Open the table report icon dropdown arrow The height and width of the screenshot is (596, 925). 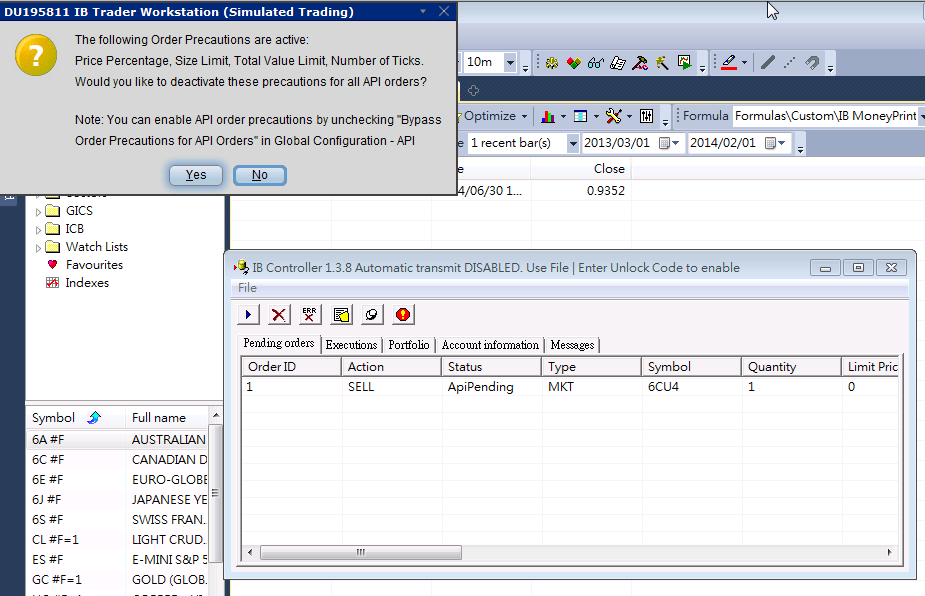click(596, 116)
